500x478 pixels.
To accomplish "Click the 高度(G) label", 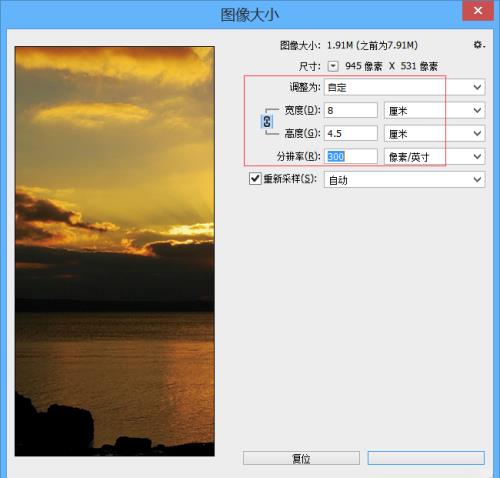I will point(302,133).
